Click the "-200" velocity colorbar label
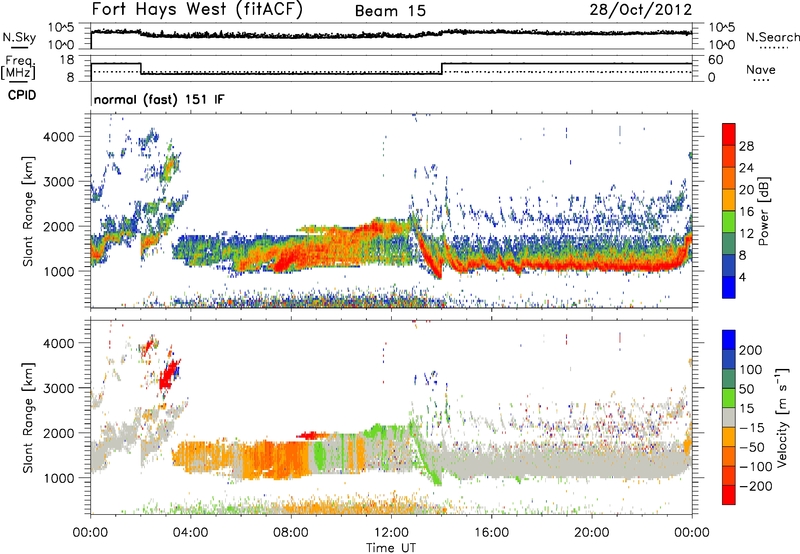800x554 pixels. click(755, 486)
